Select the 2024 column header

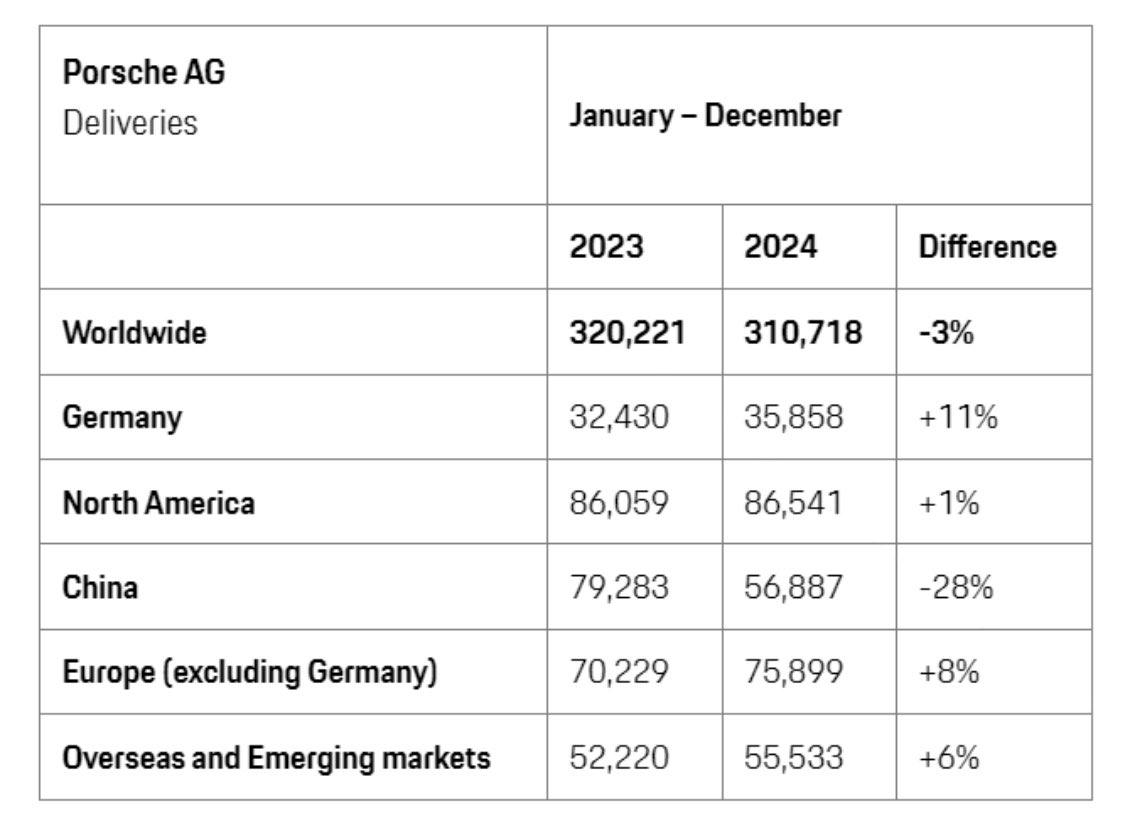point(780,247)
